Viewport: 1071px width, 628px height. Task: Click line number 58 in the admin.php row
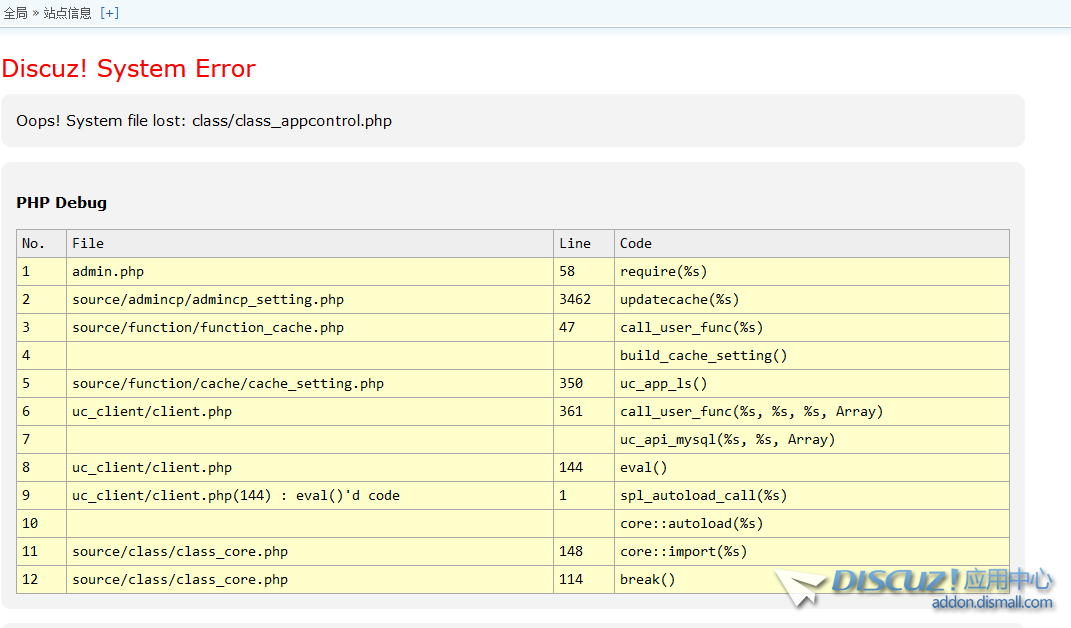pyautogui.click(x=584, y=271)
